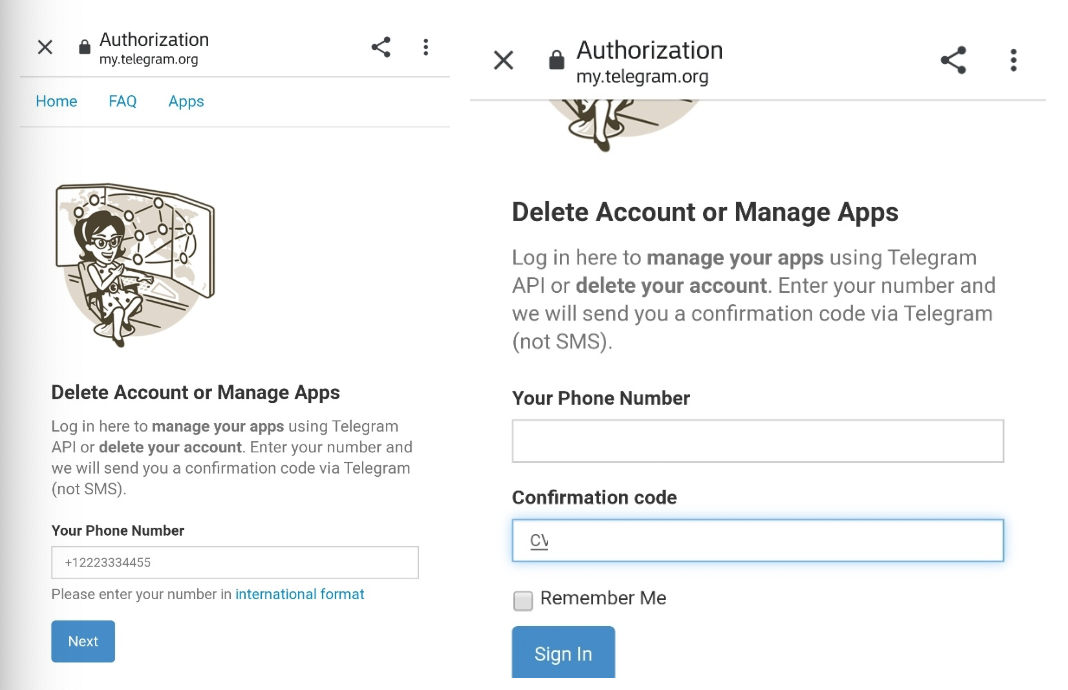Click the Confirmation code label
1068x690 pixels.
pyautogui.click(x=595, y=497)
